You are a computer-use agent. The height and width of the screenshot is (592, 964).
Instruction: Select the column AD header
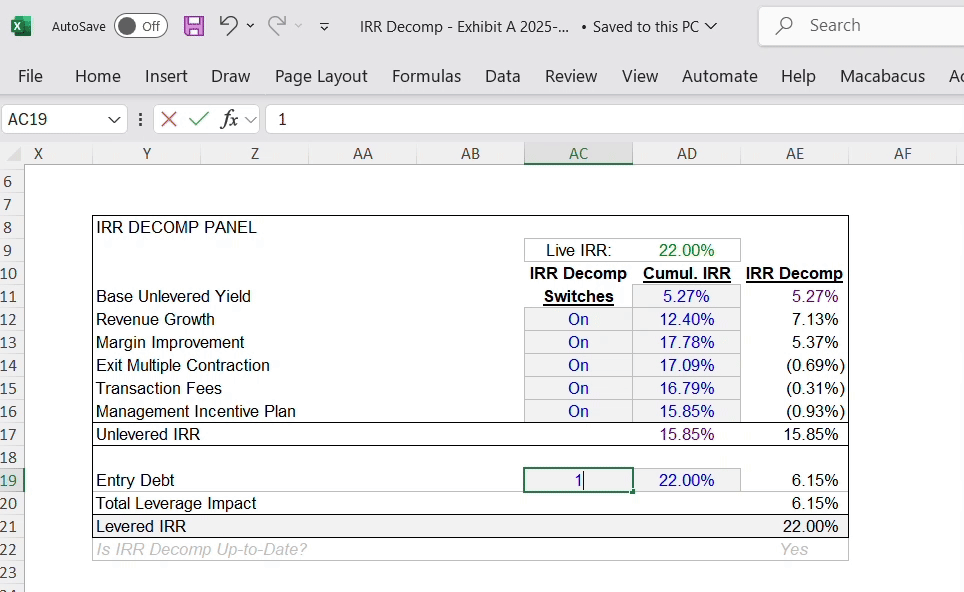click(686, 153)
